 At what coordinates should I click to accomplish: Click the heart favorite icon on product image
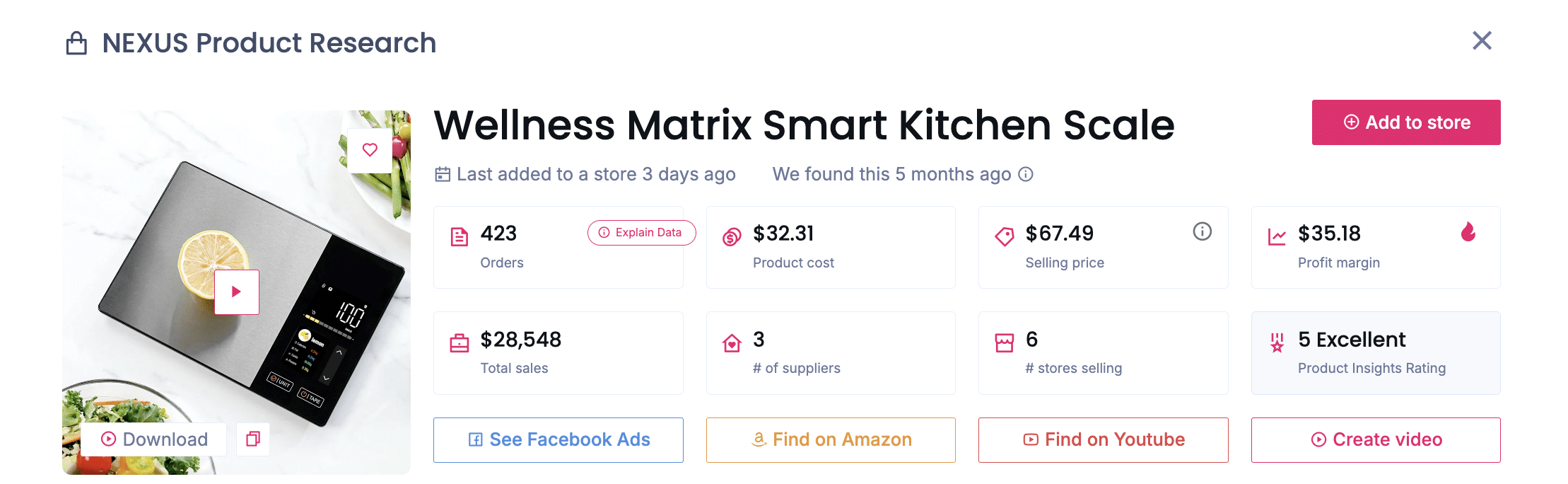tap(370, 150)
